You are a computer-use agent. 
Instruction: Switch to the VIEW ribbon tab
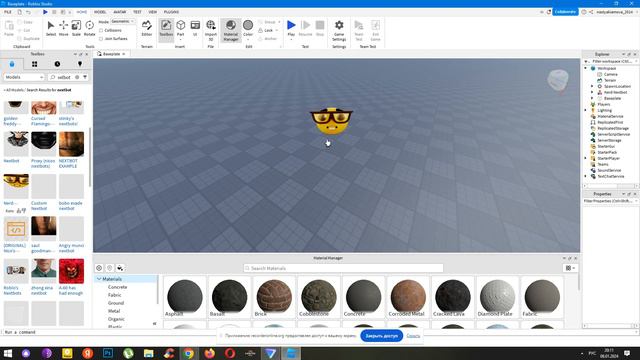[x=153, y=12]
